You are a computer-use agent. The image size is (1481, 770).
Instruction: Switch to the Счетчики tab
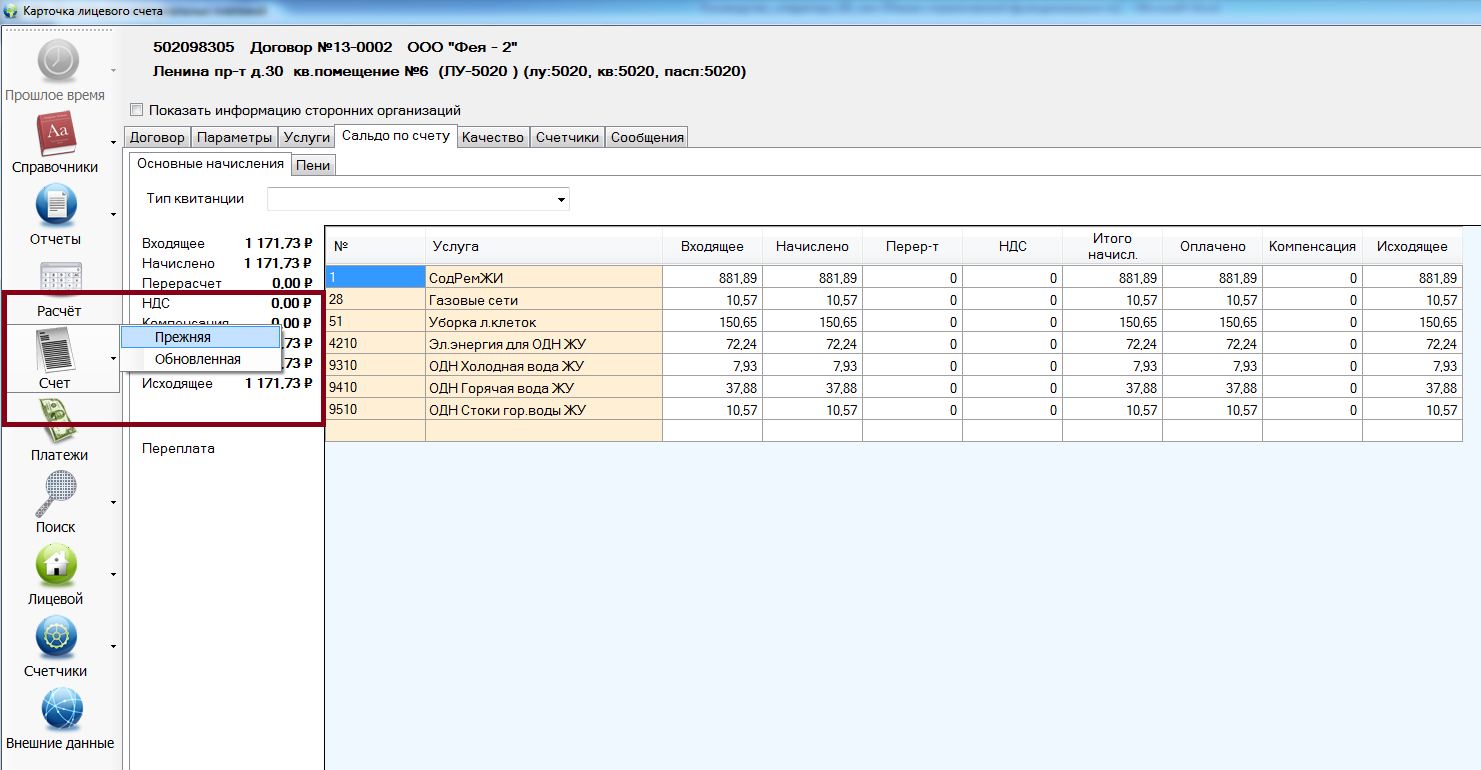(567, 138)
